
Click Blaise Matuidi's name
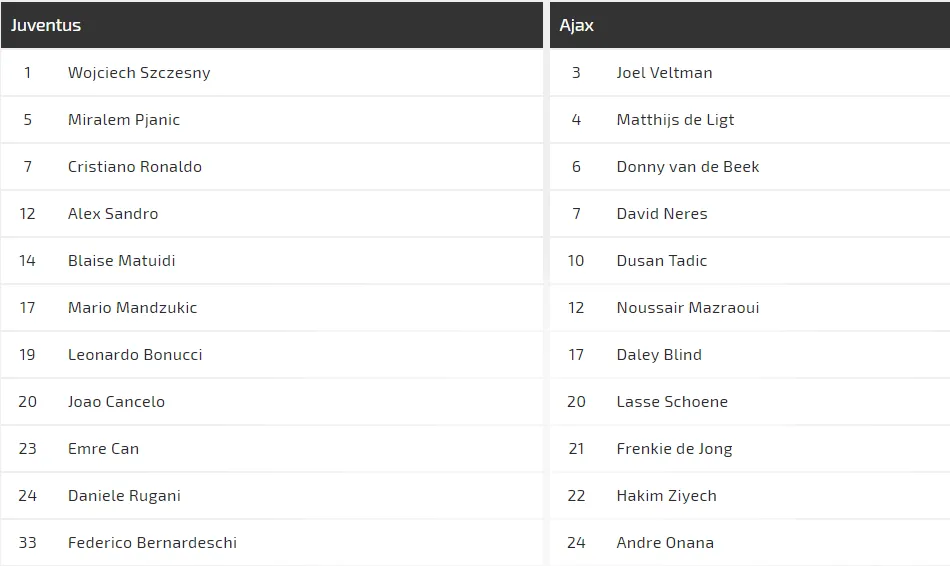point(122,261)
